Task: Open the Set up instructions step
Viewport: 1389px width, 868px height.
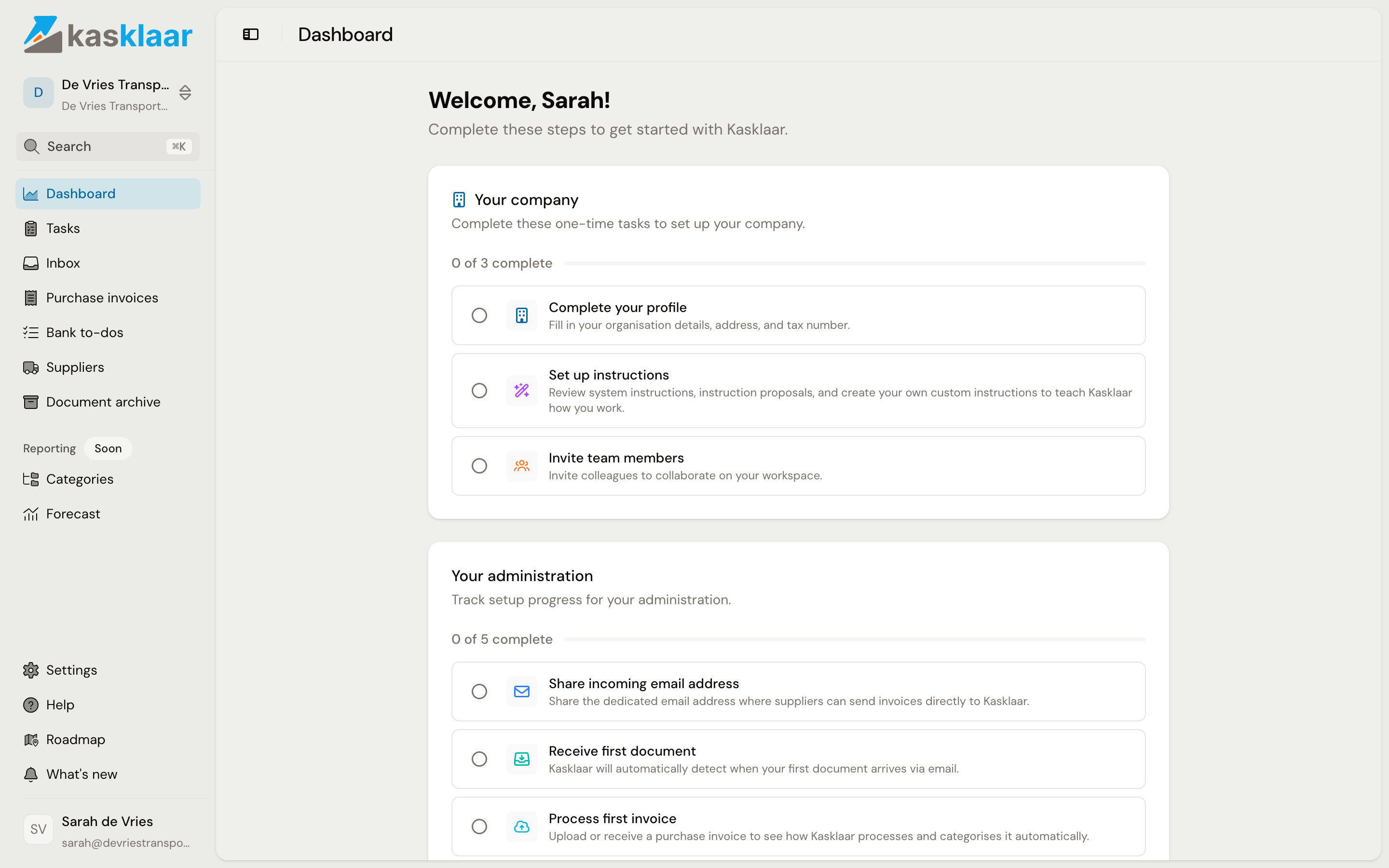Action: [798, 391]
